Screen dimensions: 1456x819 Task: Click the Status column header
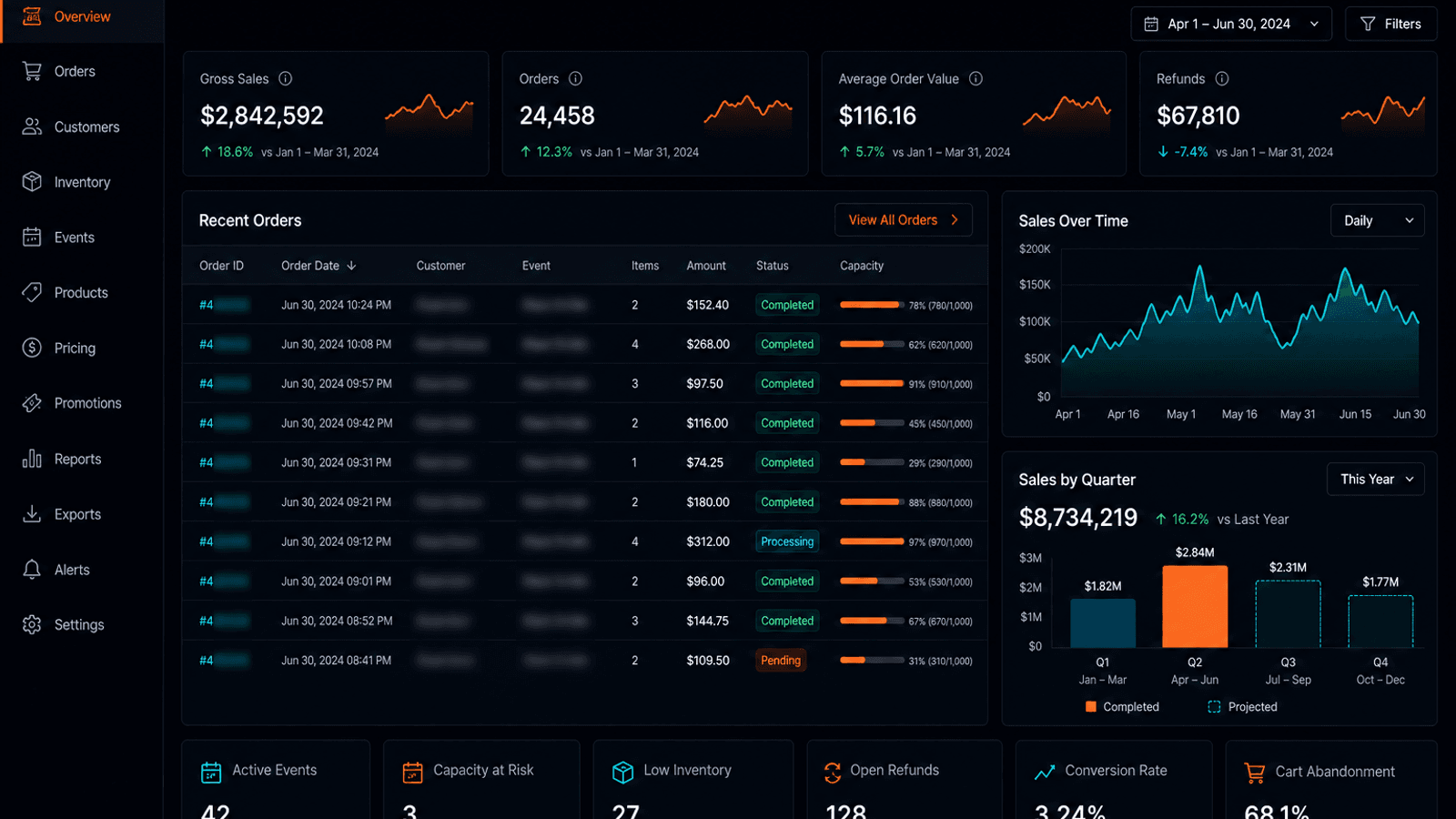pyautogui.click(x=772, y=266)
